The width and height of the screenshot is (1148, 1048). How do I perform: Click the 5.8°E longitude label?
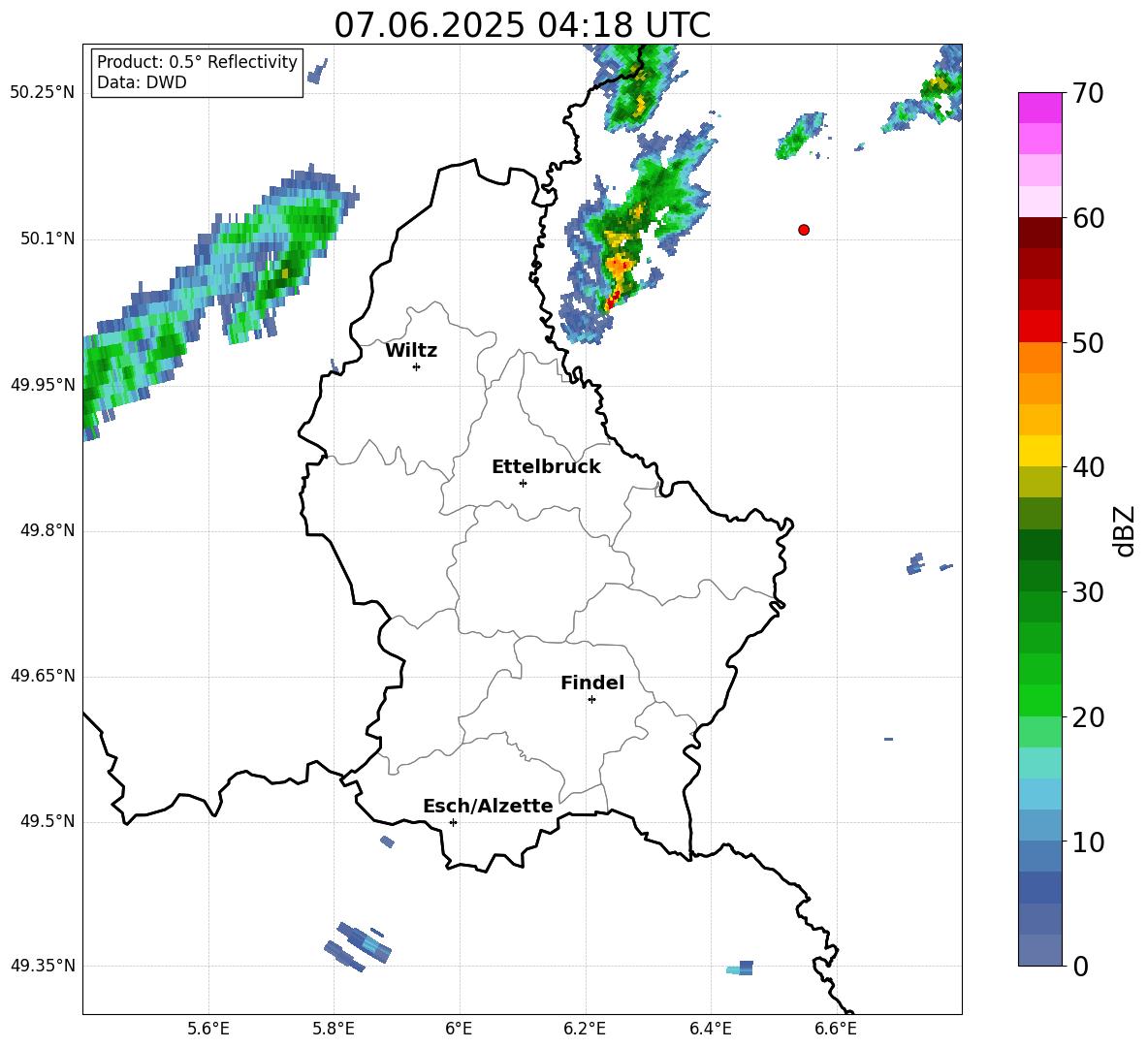click(x=334, y=1030)
